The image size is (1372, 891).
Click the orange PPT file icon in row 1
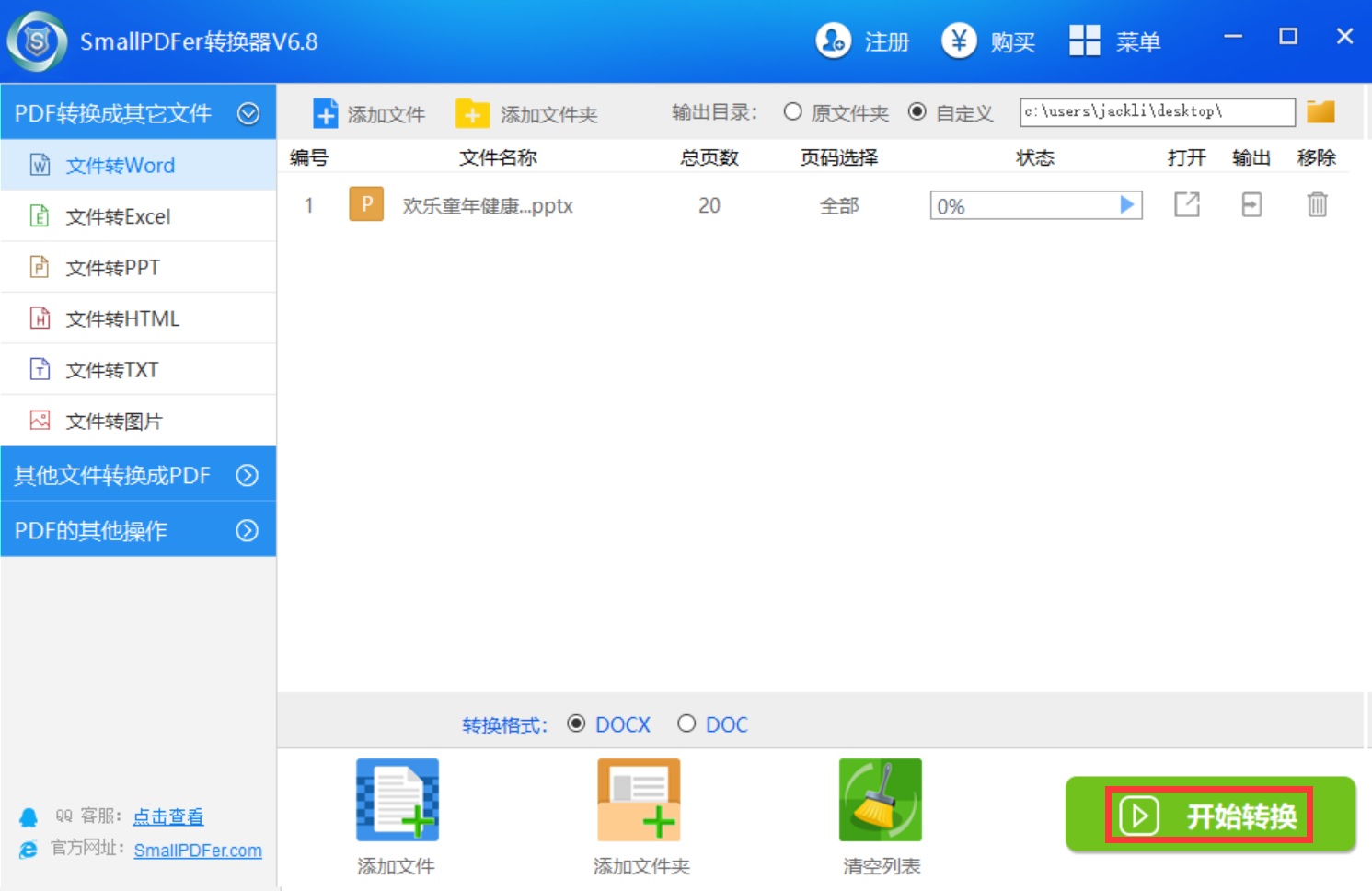tap(366, 204)
